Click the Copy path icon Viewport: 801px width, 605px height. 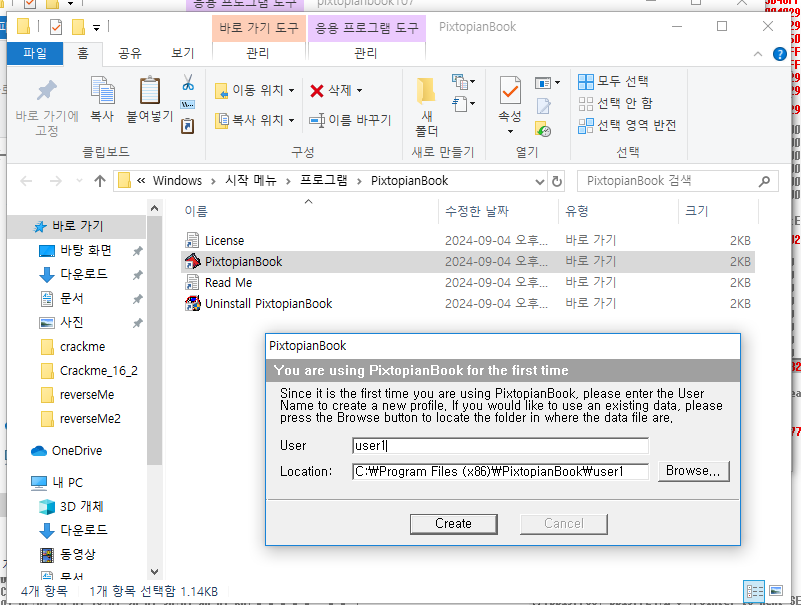188,105
